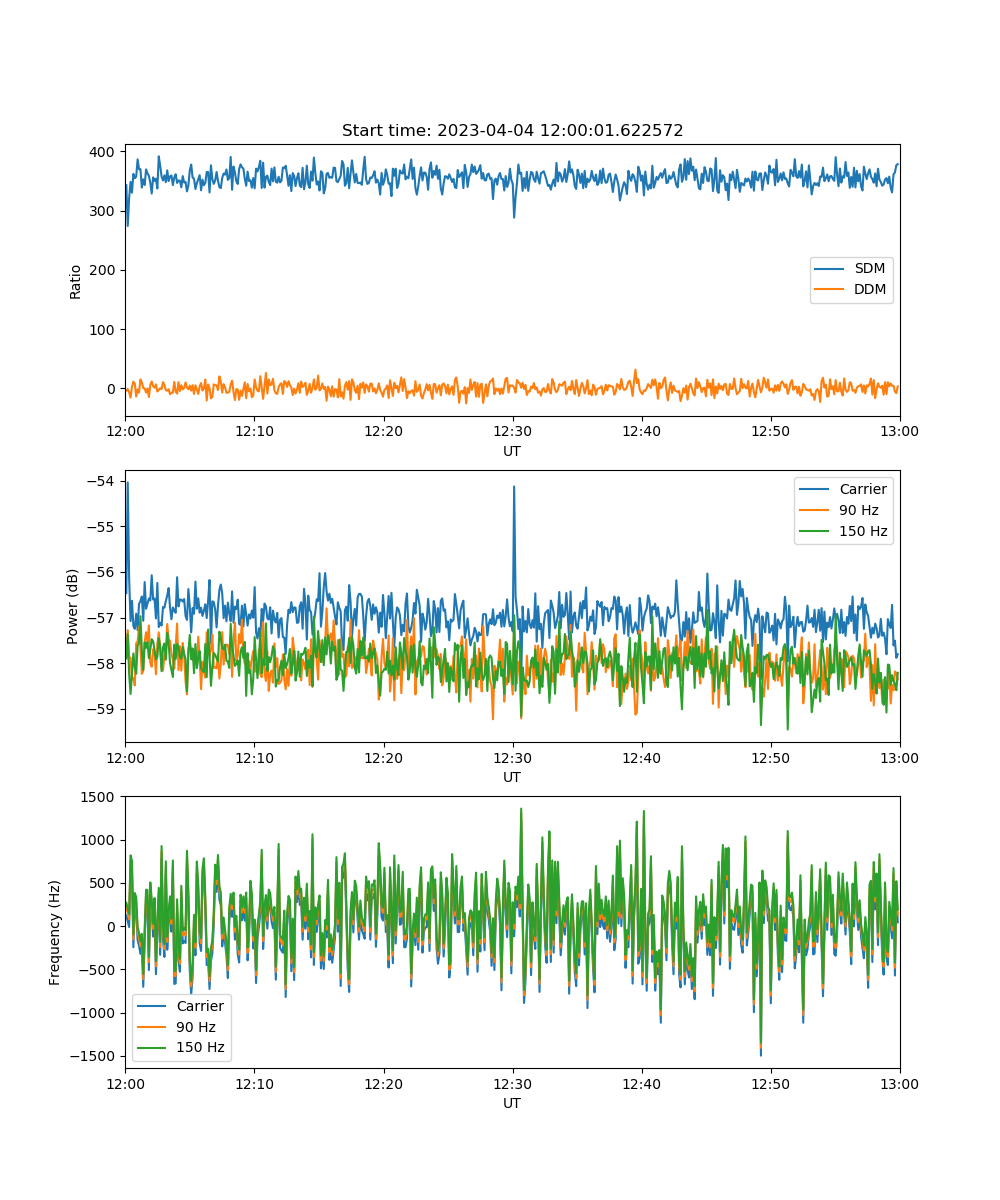Click the 13:00 tick under the Frequency plot

click(x=900, y=1083)
